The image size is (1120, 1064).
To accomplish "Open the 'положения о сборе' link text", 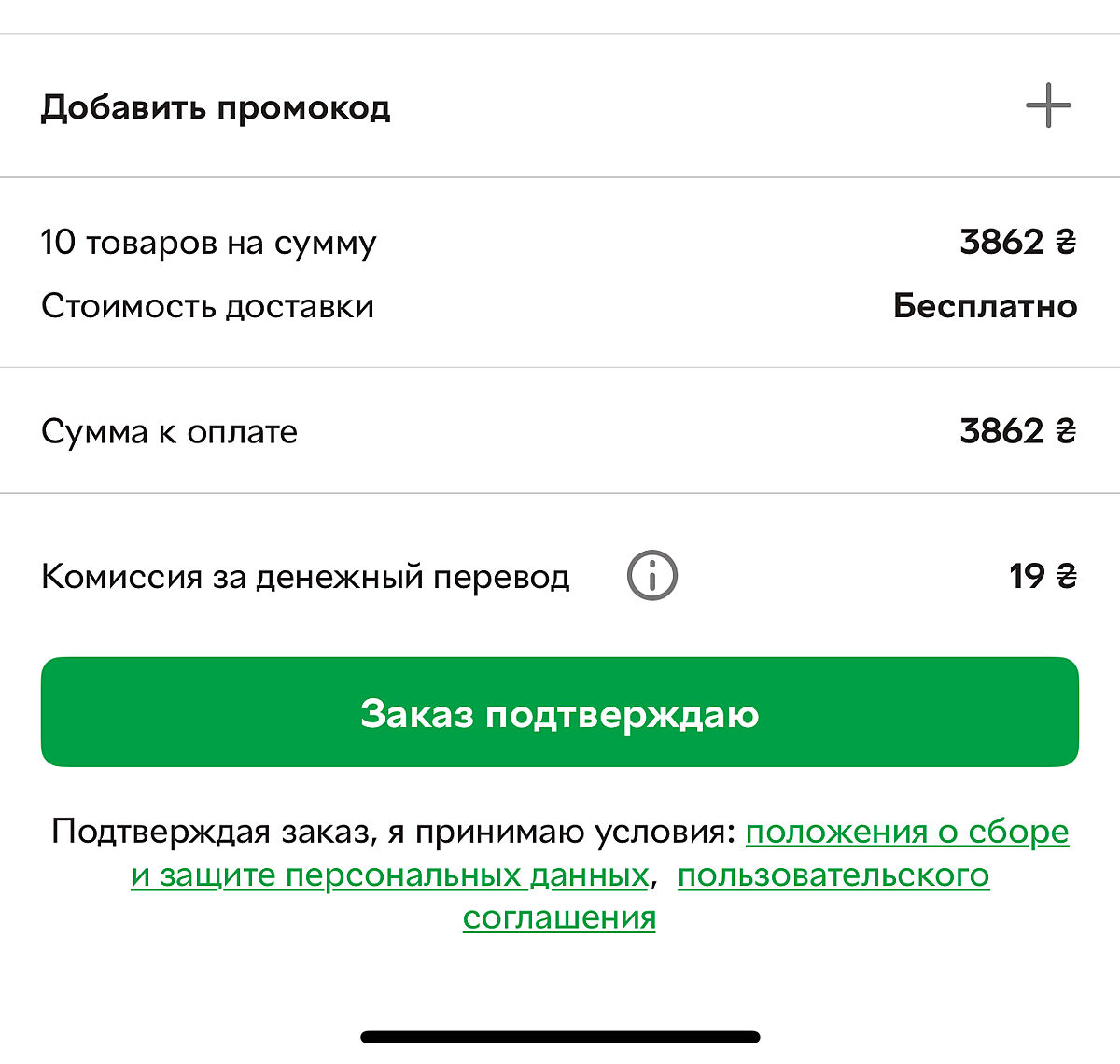I will point(906,832).
